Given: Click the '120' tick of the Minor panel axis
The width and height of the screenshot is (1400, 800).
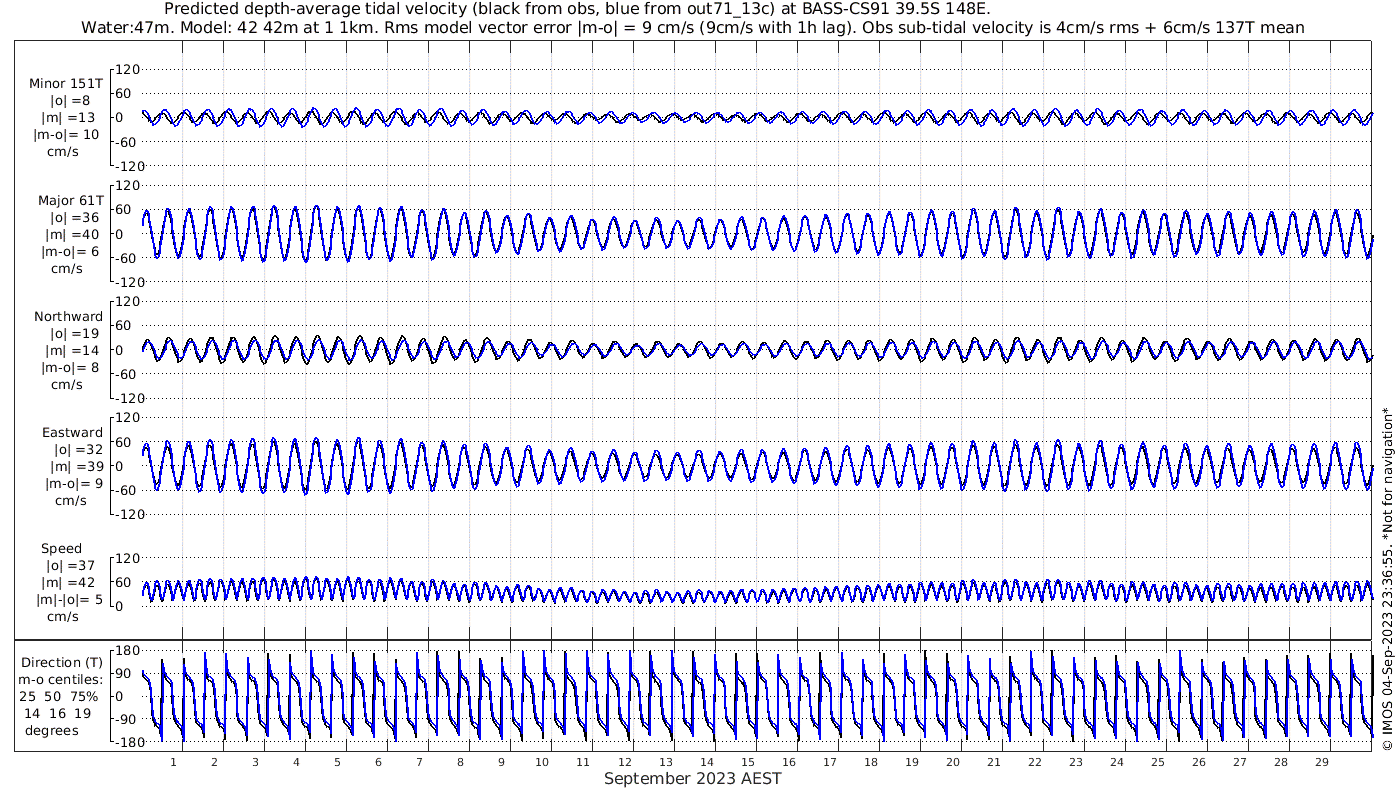Looking at the screenshot, I should point(129,69).
